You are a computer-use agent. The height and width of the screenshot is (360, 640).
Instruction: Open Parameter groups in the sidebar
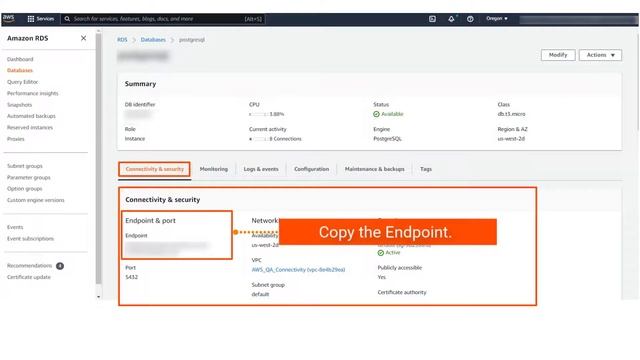click(29, 178)
